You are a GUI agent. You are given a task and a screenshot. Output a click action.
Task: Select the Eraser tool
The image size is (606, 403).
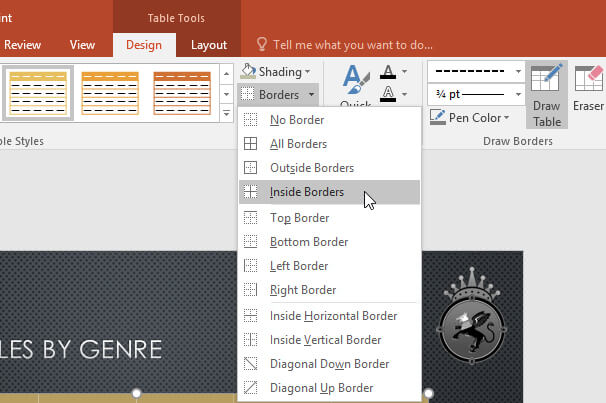[x=588, y=89]
